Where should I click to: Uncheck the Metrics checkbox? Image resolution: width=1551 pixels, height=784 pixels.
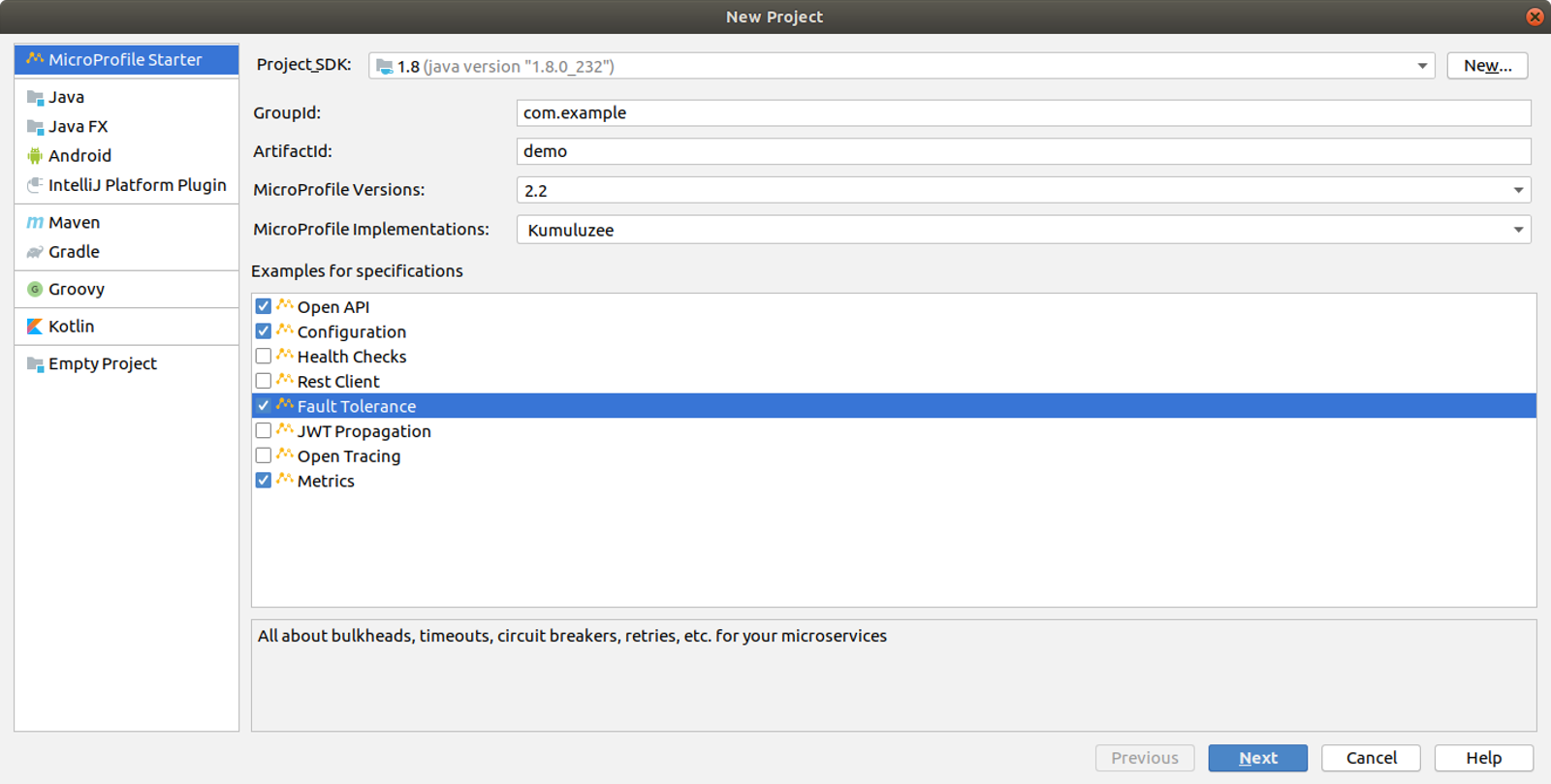pos(264,481)
